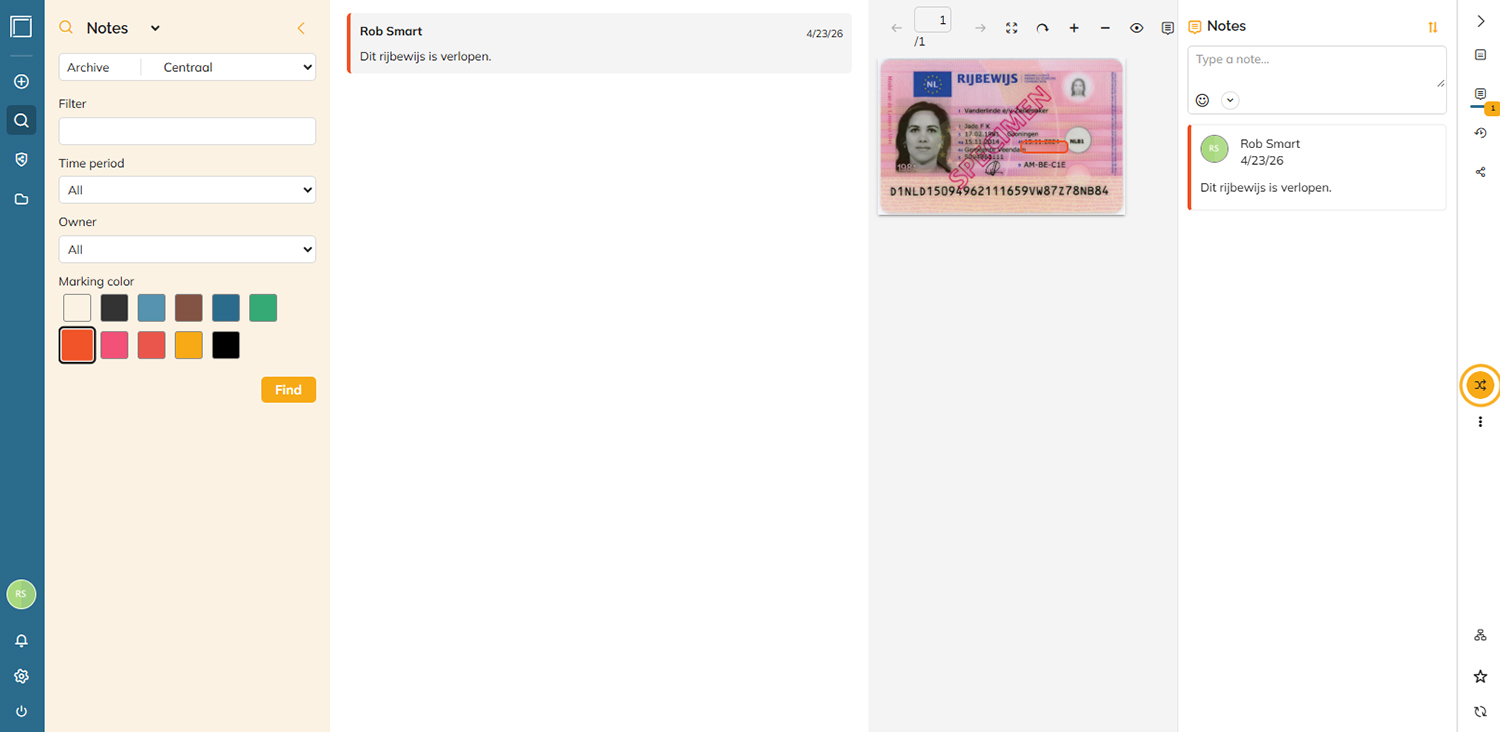Screen dimensions: 1500x732
Task: Open the shield checkmark sidebar icon
Action: (x=21, y=160)
